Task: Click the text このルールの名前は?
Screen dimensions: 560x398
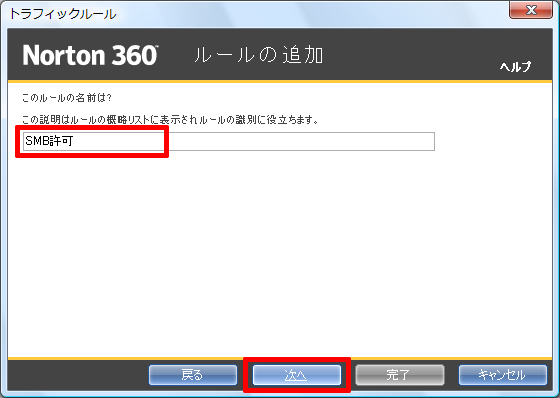Action: pos(67,98)
